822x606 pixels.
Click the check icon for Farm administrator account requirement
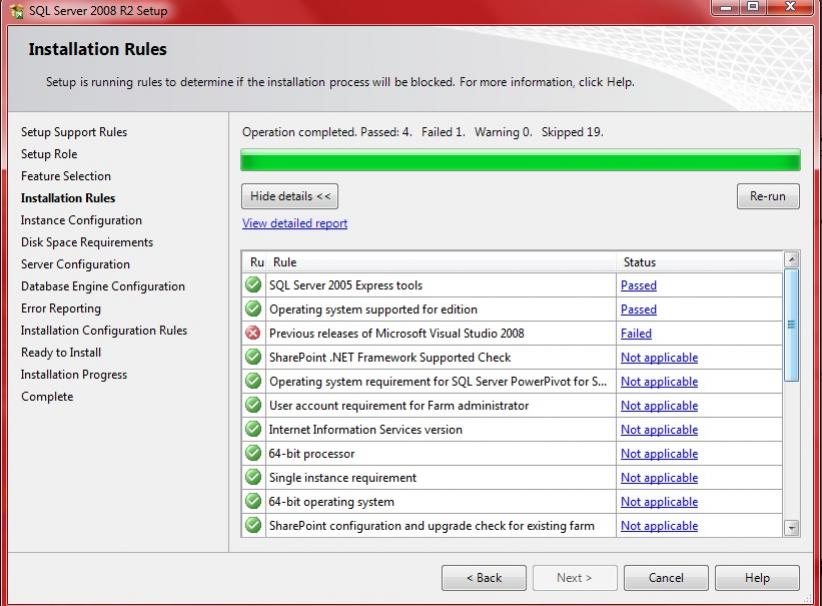(253, 405)
